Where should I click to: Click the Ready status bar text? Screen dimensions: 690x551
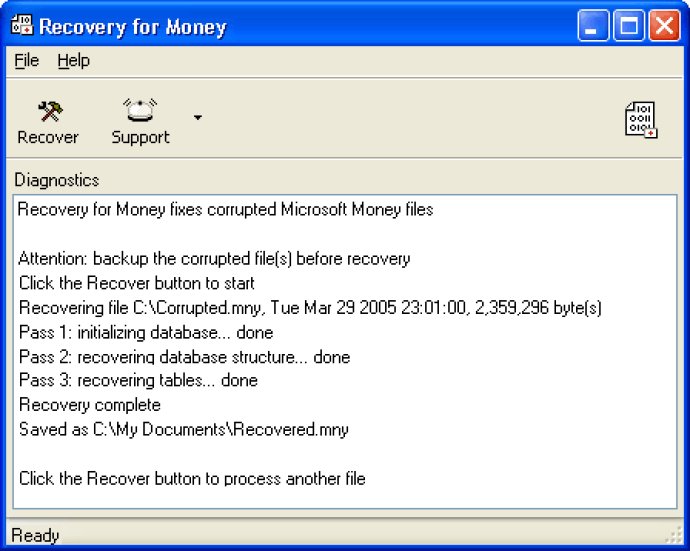tap(35, 536)
